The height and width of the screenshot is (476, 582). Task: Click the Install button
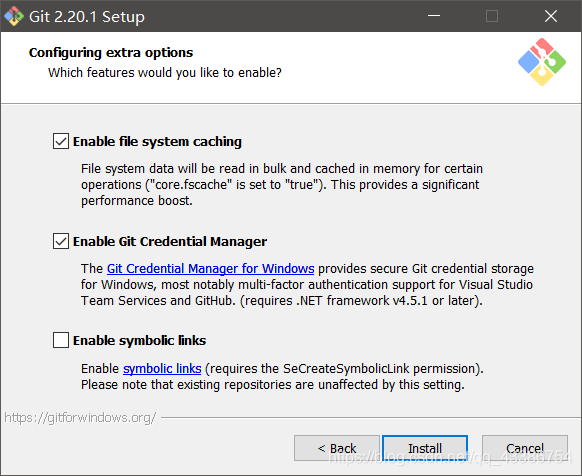click(x=425, y=448)
